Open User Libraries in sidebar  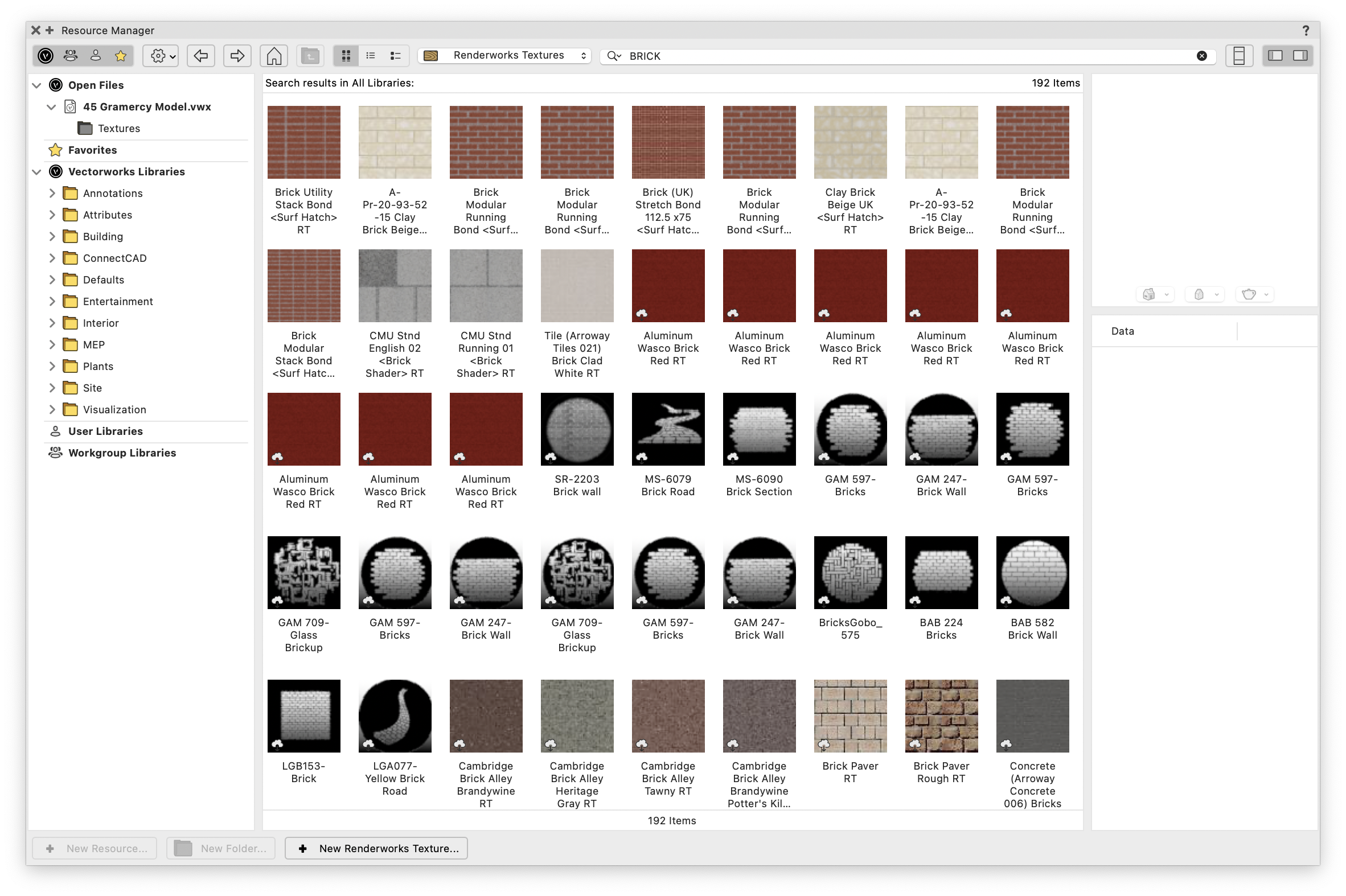tap(105, 431)
